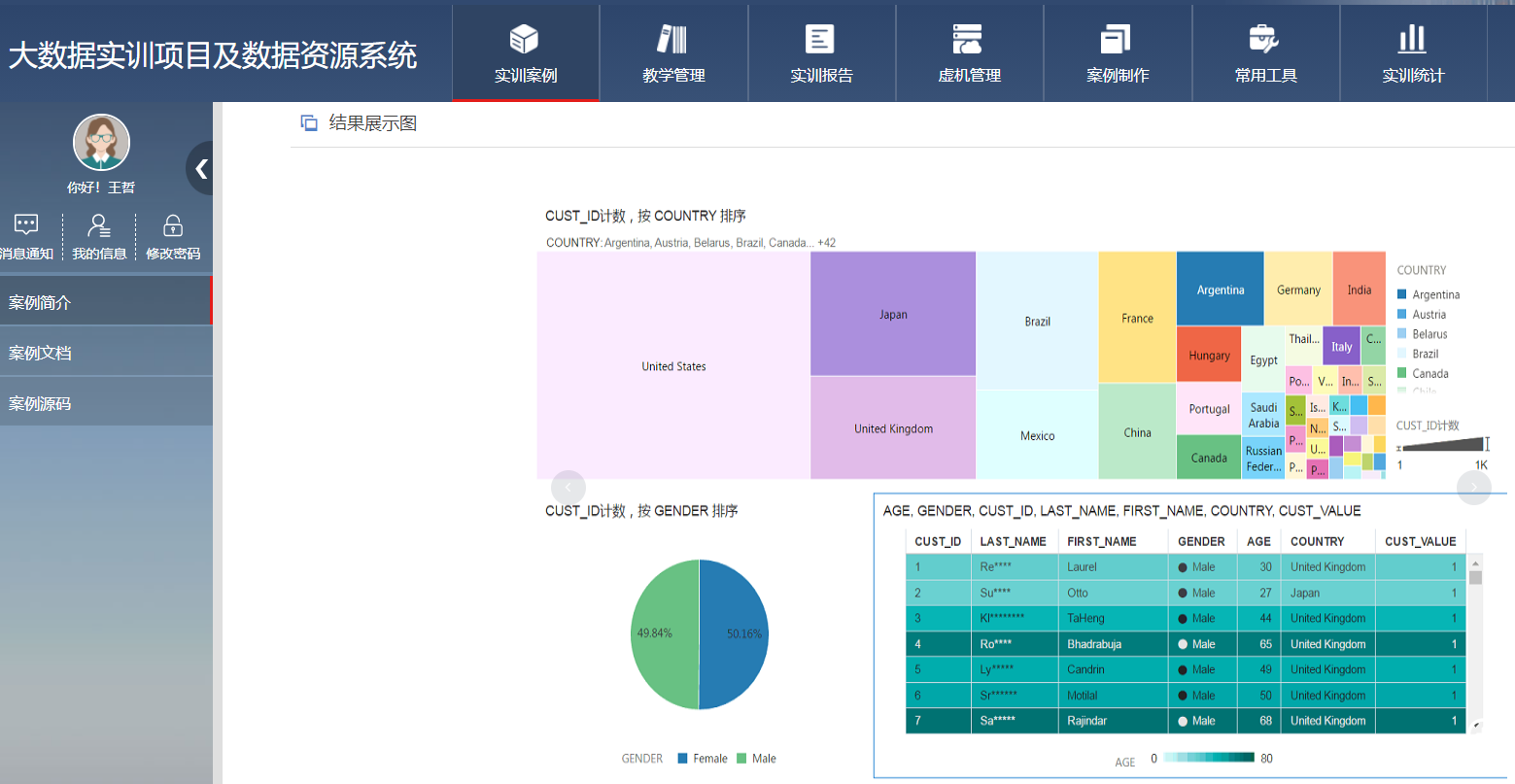Click the Argentina legend color swatch

1402,294
